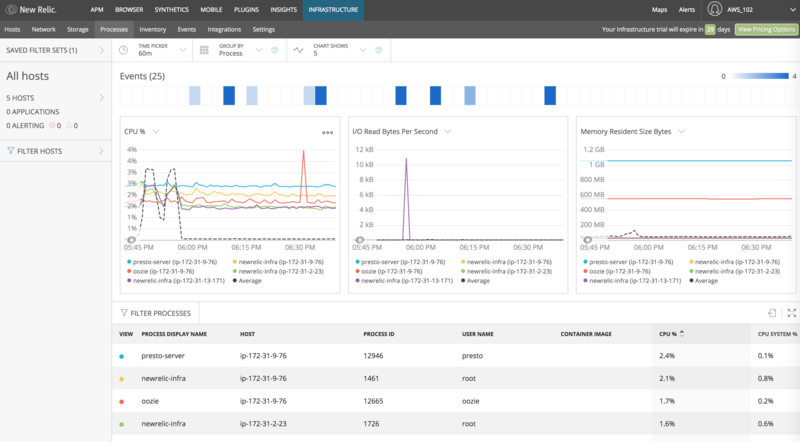Click the time picker clock icon

(123, 50)
